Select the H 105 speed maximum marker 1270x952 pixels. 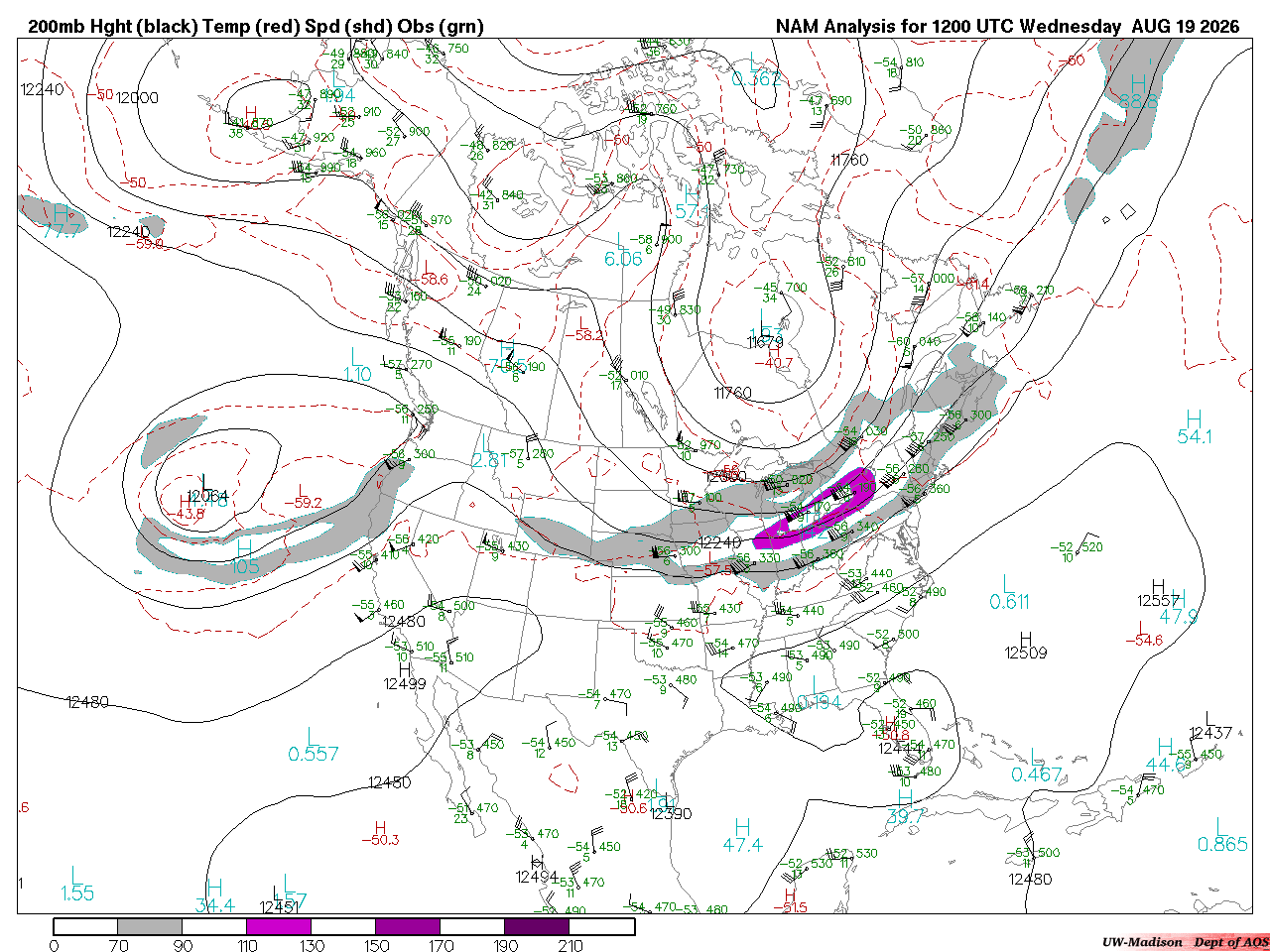(244, 557)
